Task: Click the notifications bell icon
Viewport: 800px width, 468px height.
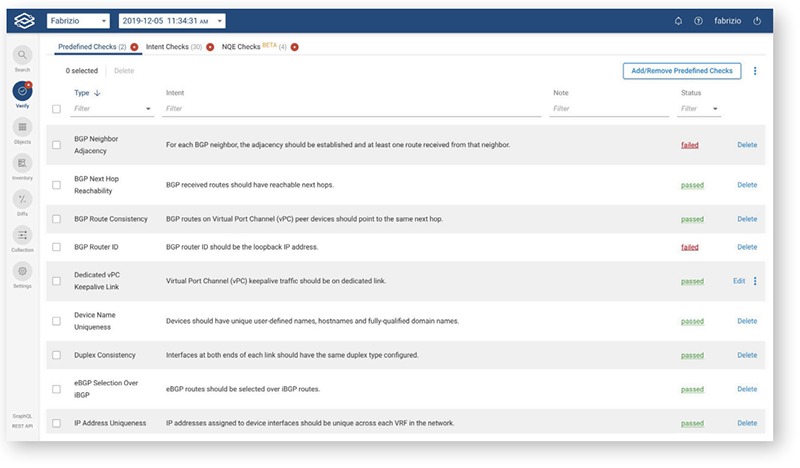Action: click(679, 21)
